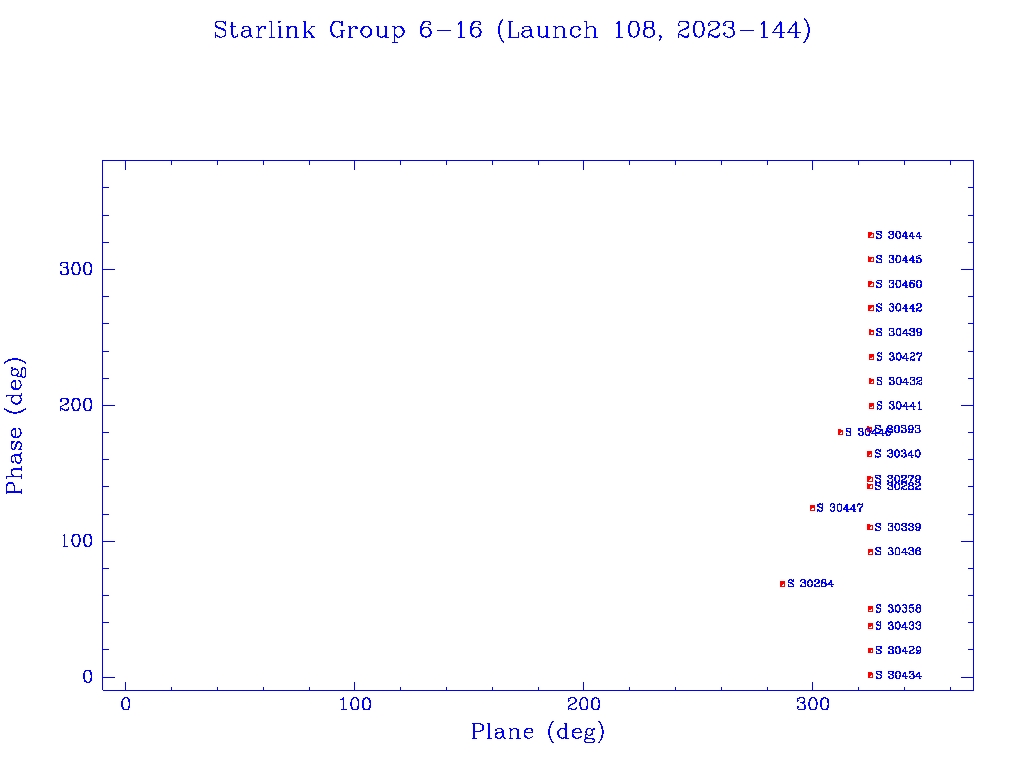This screenshot has width=1024, height=768.
Task: Select the red marker beside S 30433
Action: click(870, 626)
